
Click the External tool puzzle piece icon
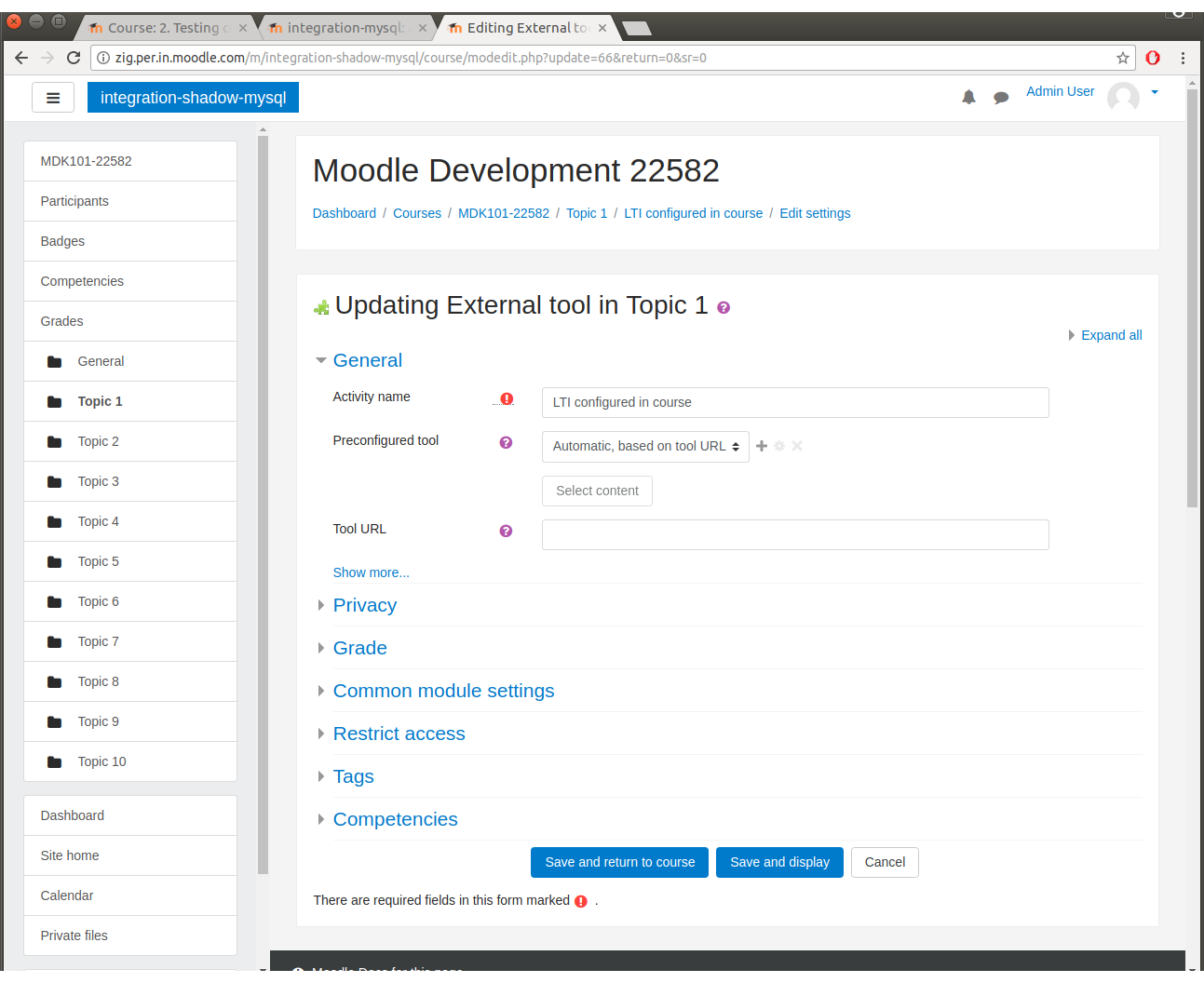tap(321, 307)
